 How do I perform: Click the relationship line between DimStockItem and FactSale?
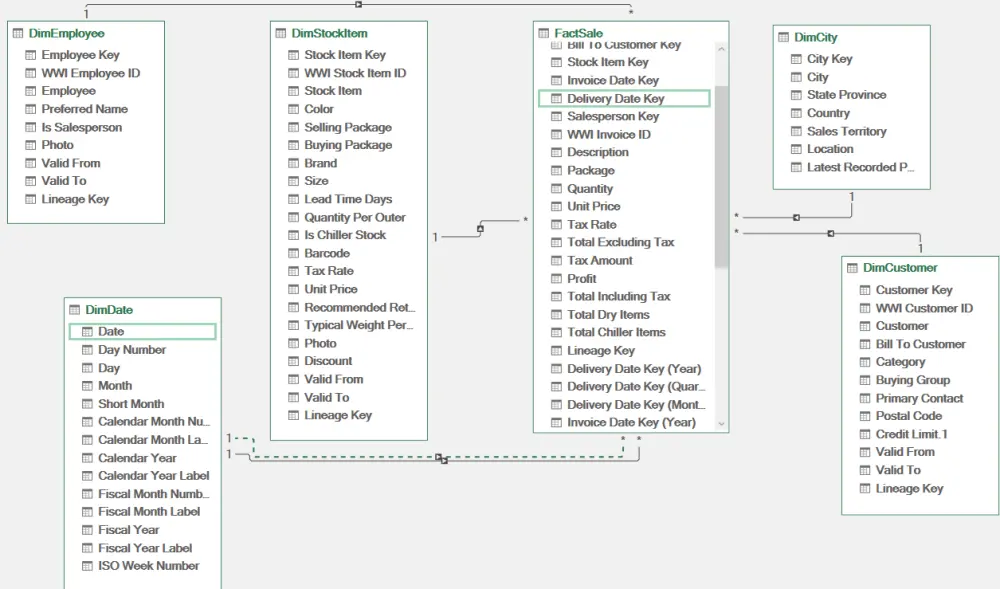click(480, 230)
